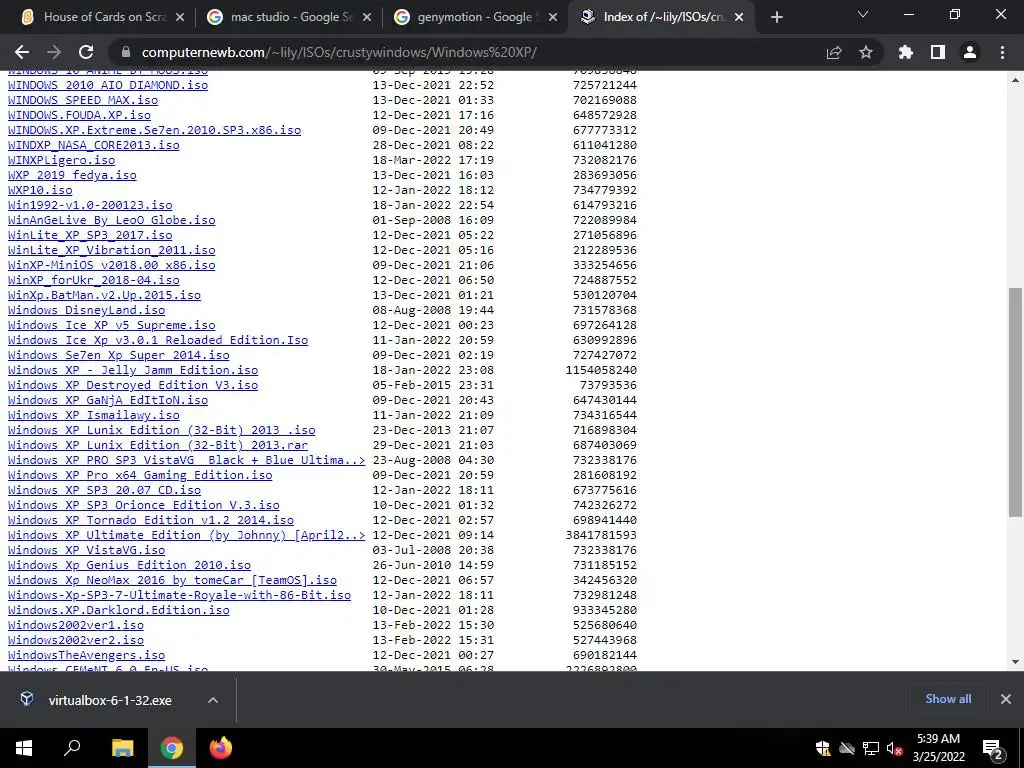
Task: Switch to genymotion Google Search tab
Action: (x=475, y=17)
